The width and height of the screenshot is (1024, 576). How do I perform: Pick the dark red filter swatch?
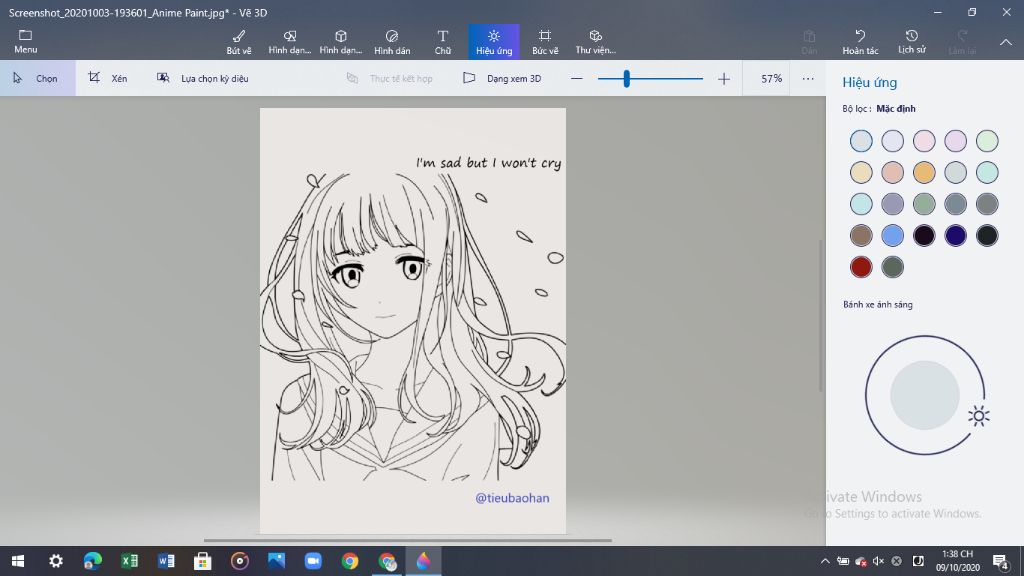[861, 266]
